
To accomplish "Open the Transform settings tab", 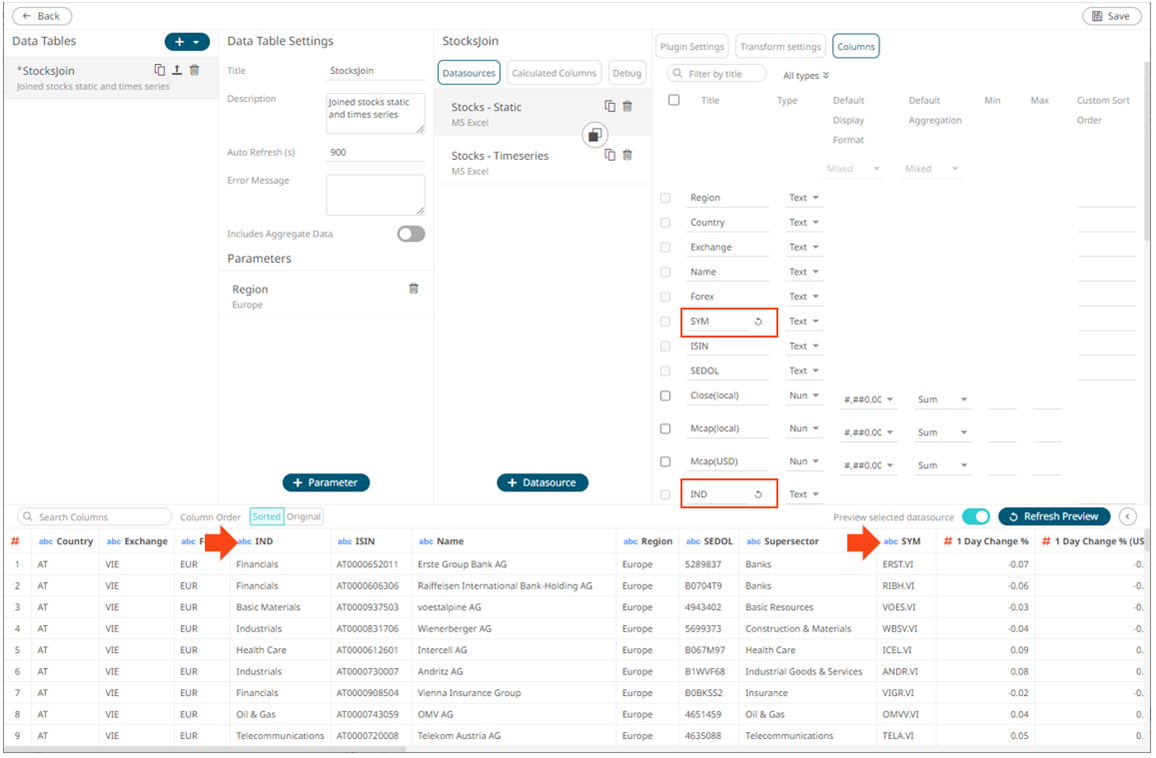I will (x=781, y=46).
